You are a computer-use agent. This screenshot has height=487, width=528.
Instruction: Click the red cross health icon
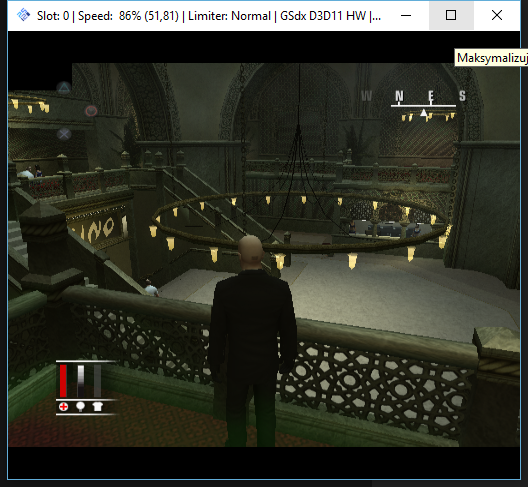click(x=63, y=407)
